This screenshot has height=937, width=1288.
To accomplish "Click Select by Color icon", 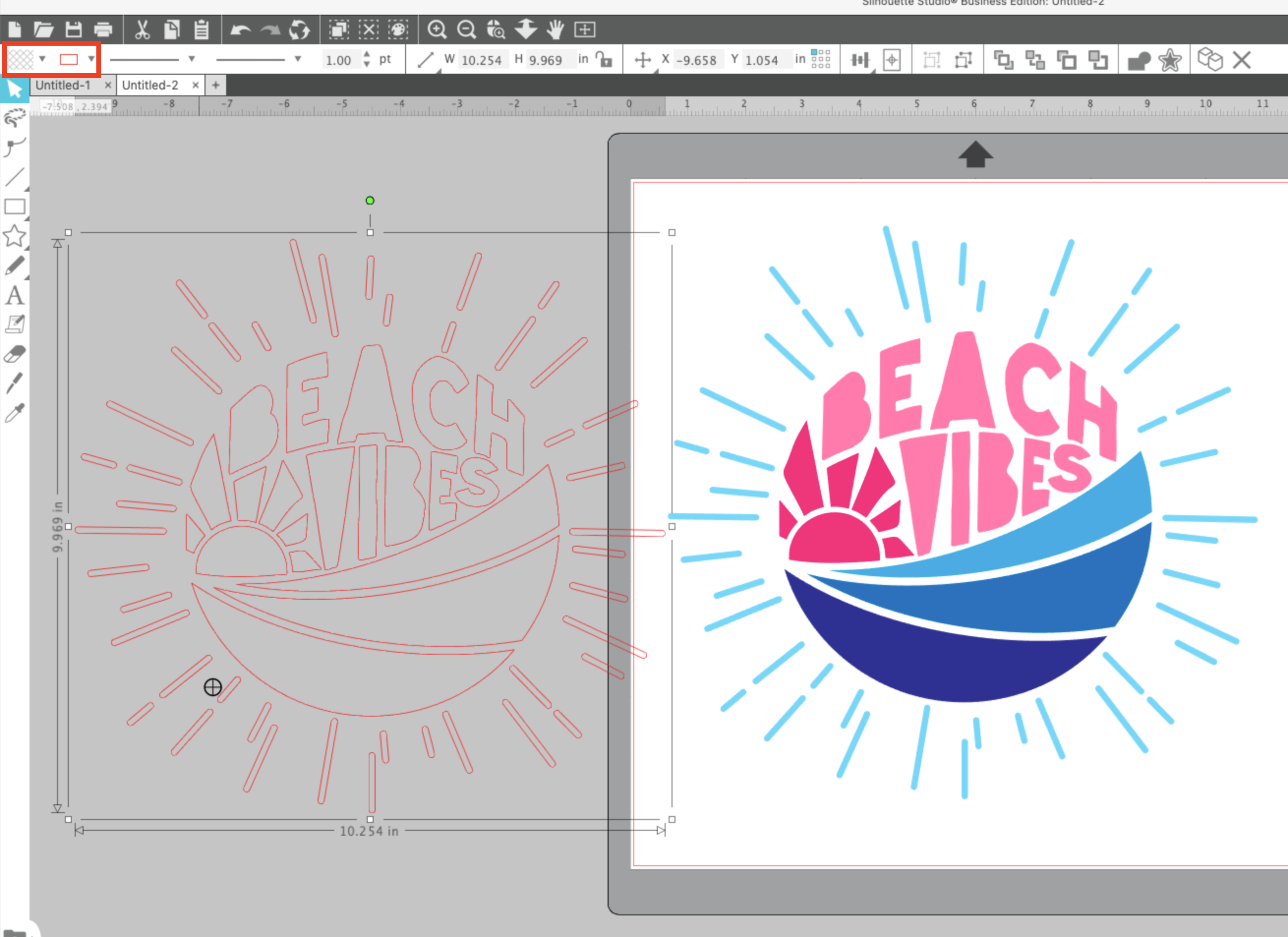I will (x=398, y=29).
